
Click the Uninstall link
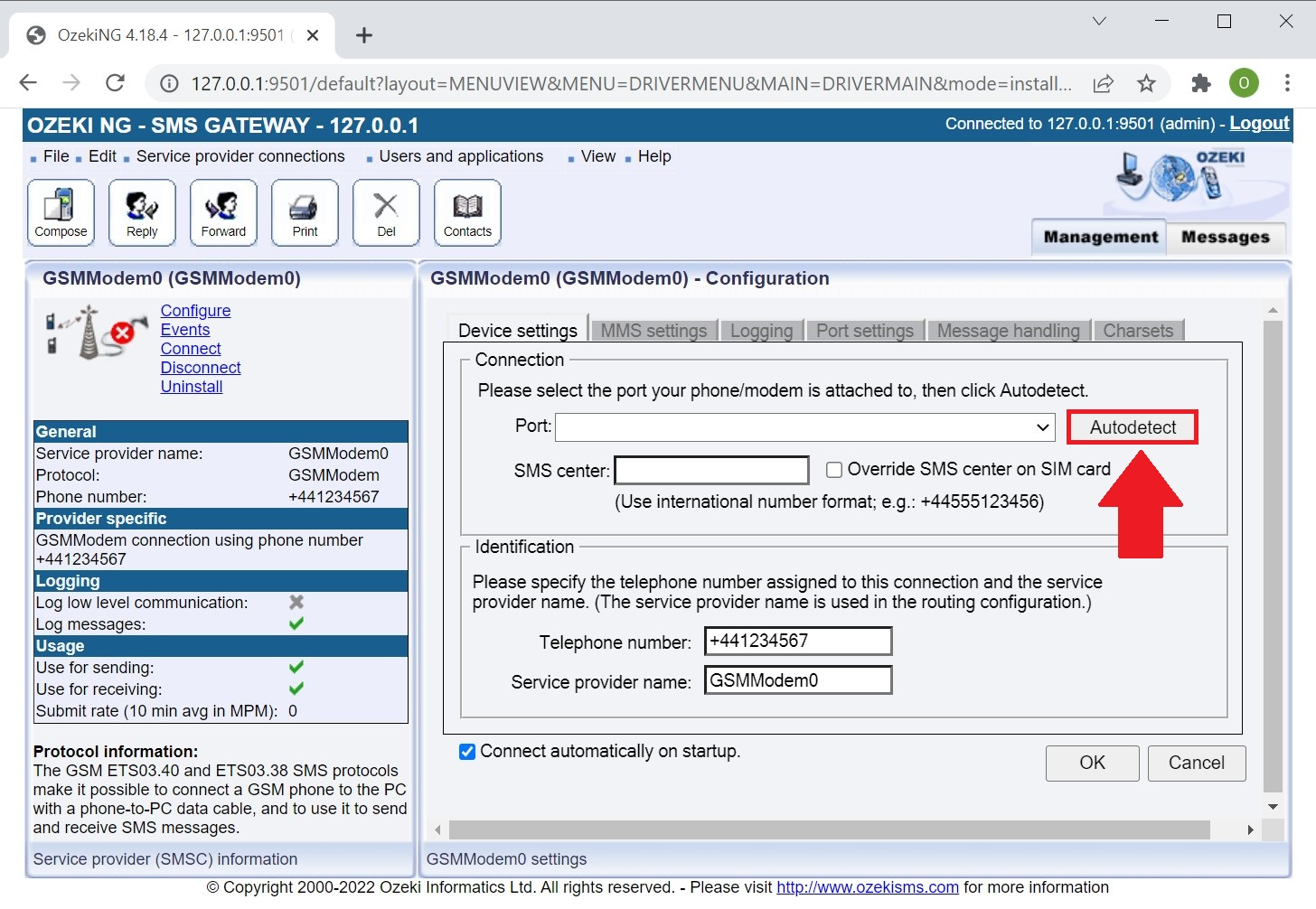click(x=192, y=387)
